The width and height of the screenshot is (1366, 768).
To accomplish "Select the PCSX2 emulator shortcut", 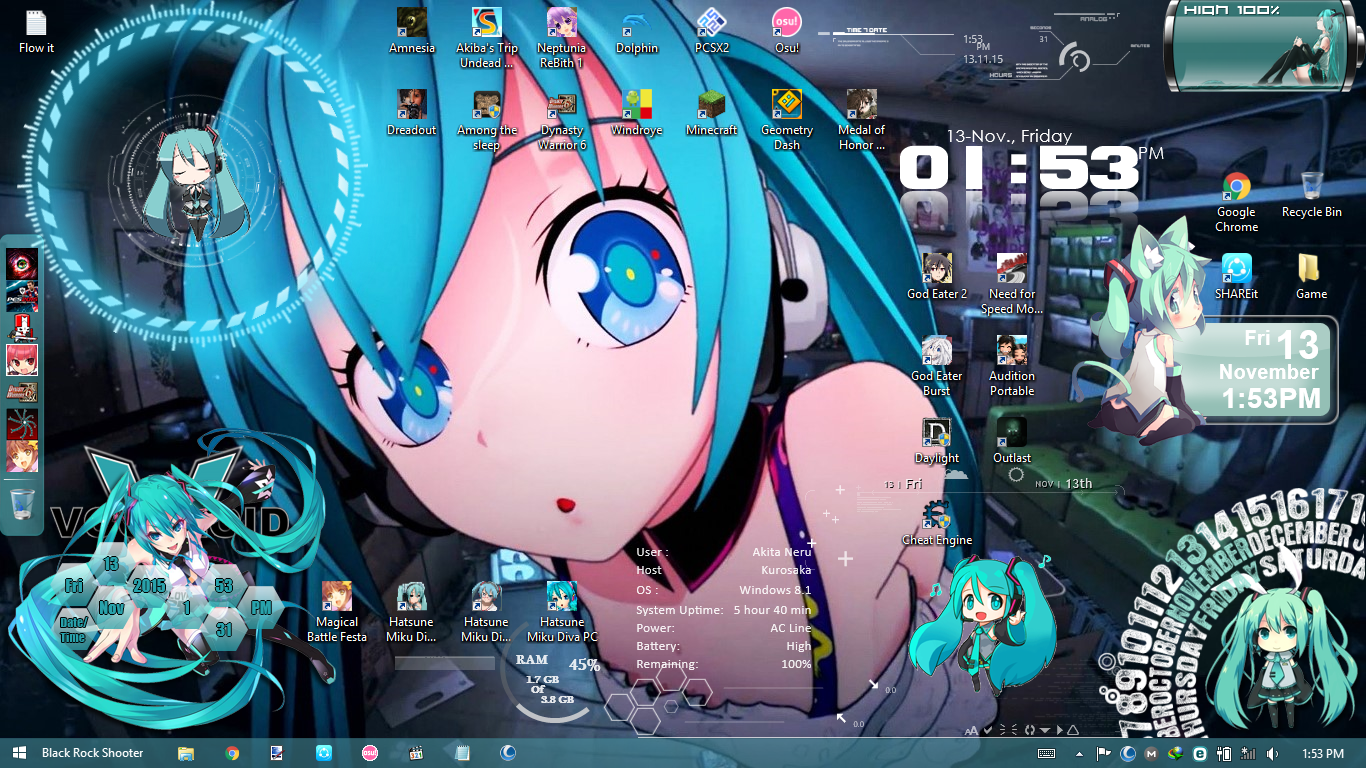I will point(712,31).
